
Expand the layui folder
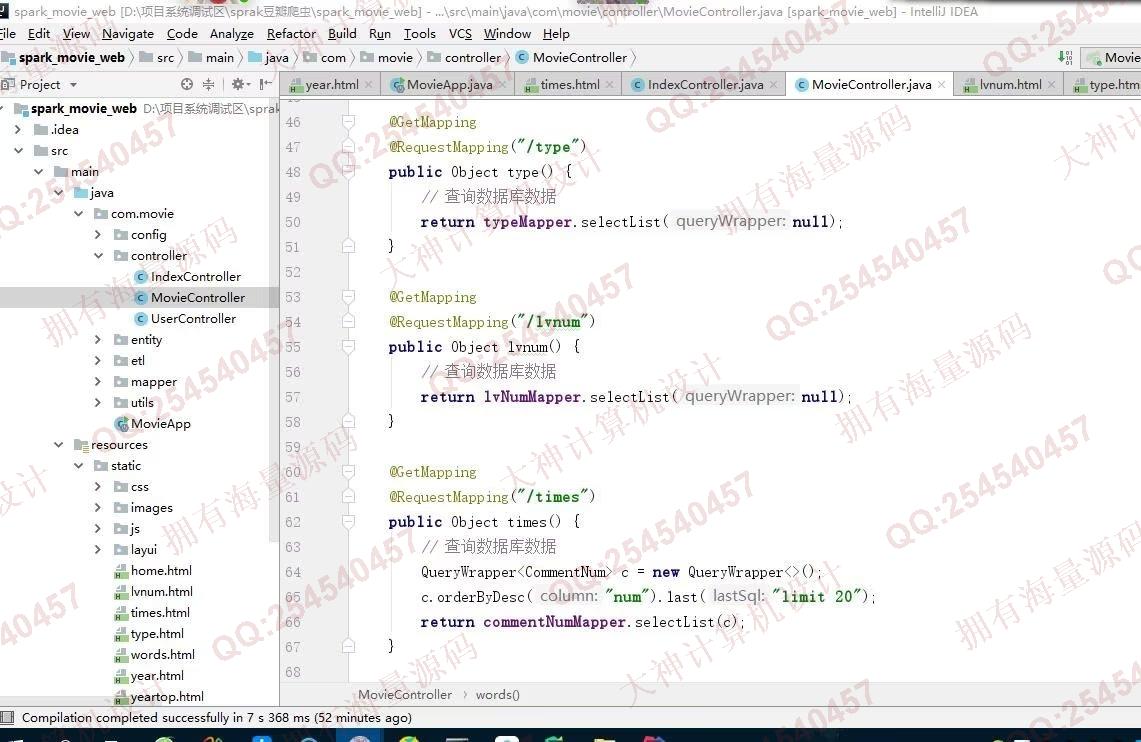(98, 550)
